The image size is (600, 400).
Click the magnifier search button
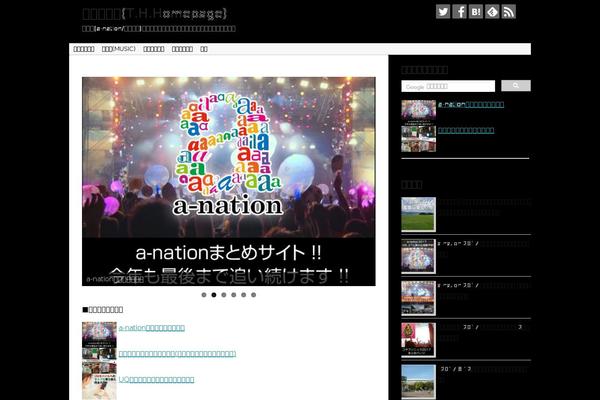516,86
